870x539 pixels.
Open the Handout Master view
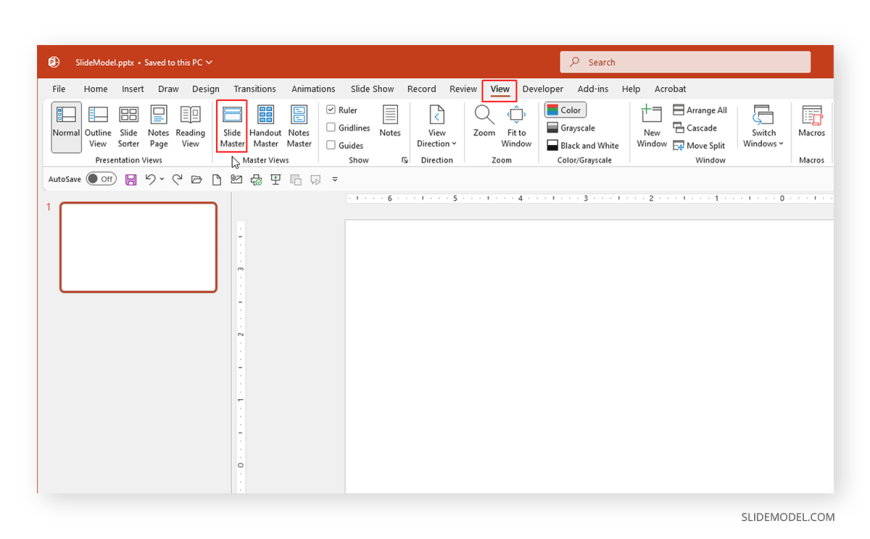(265, 127)
